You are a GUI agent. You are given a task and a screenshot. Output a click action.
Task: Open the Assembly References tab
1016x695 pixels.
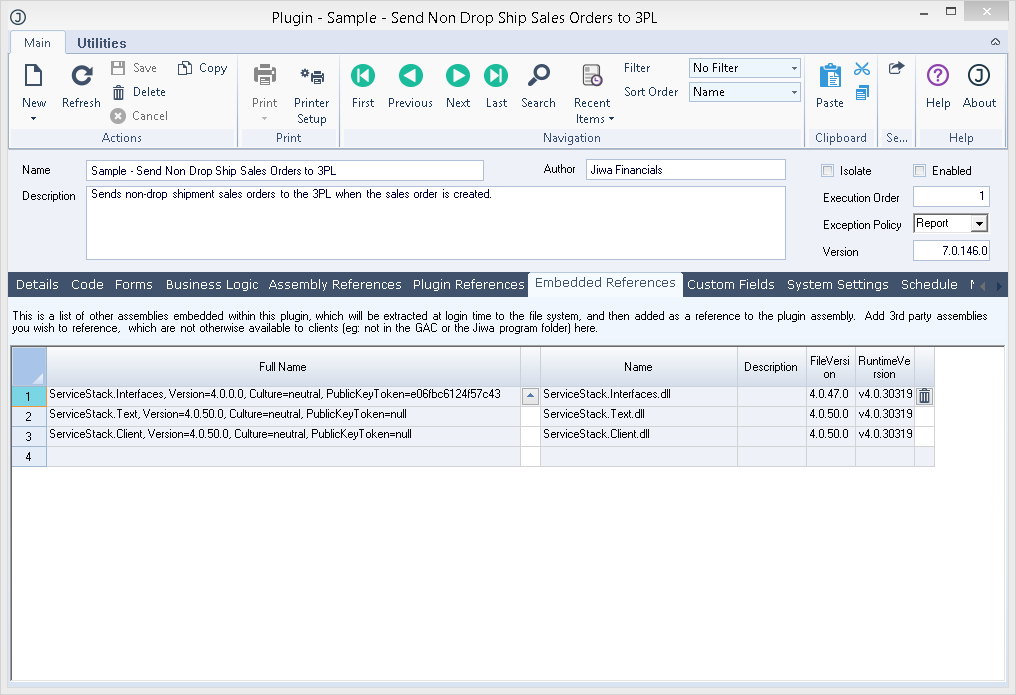pyautogui.click(x=335, y=285)
